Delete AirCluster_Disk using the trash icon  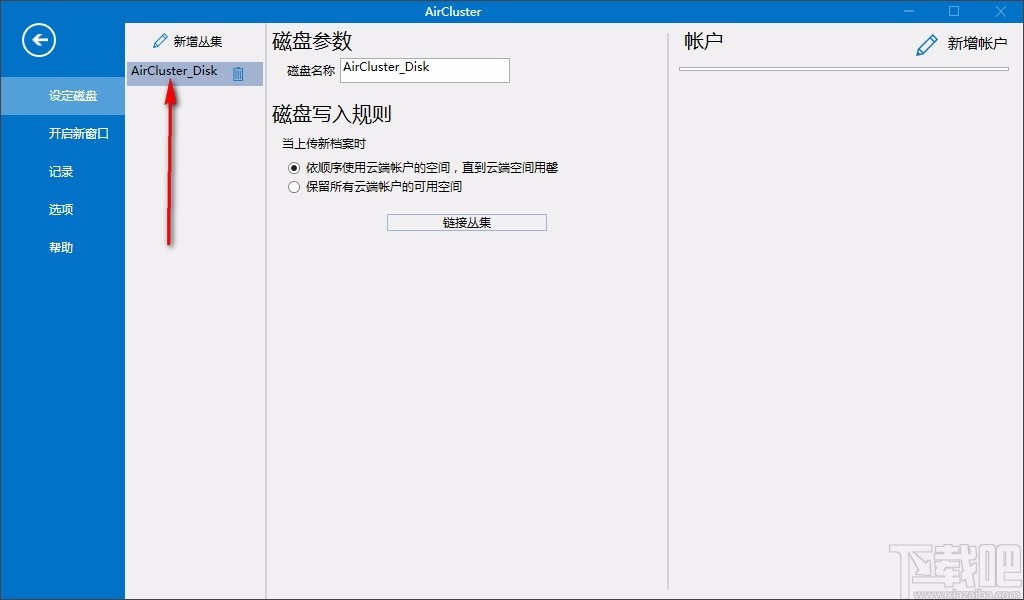(x=238, y=71)
